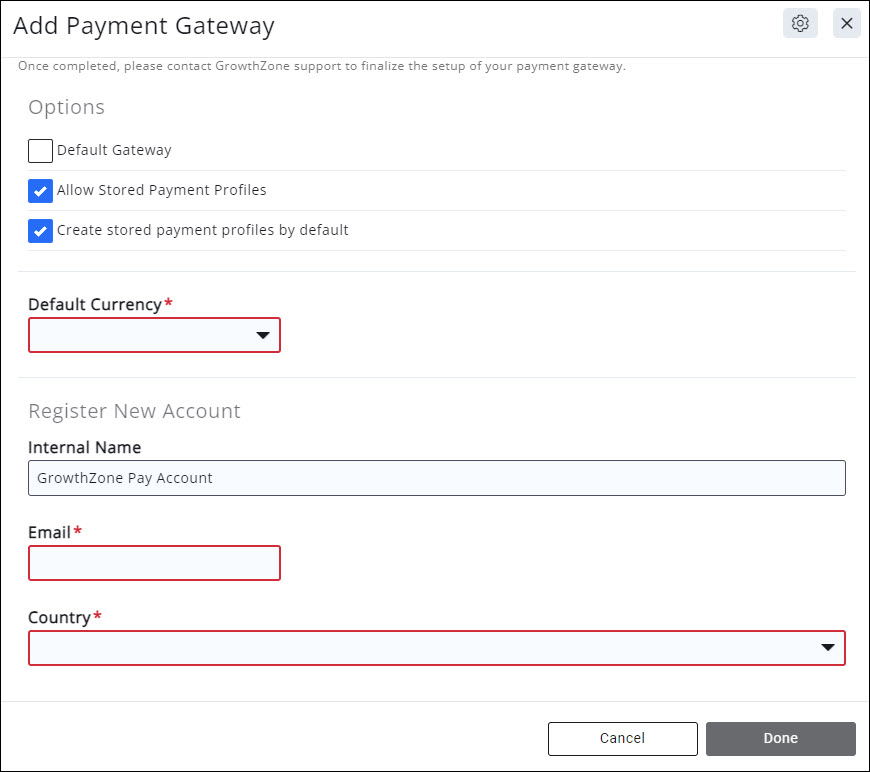
Task: Open the gear settings icon in dialog header
Action: 800,24
